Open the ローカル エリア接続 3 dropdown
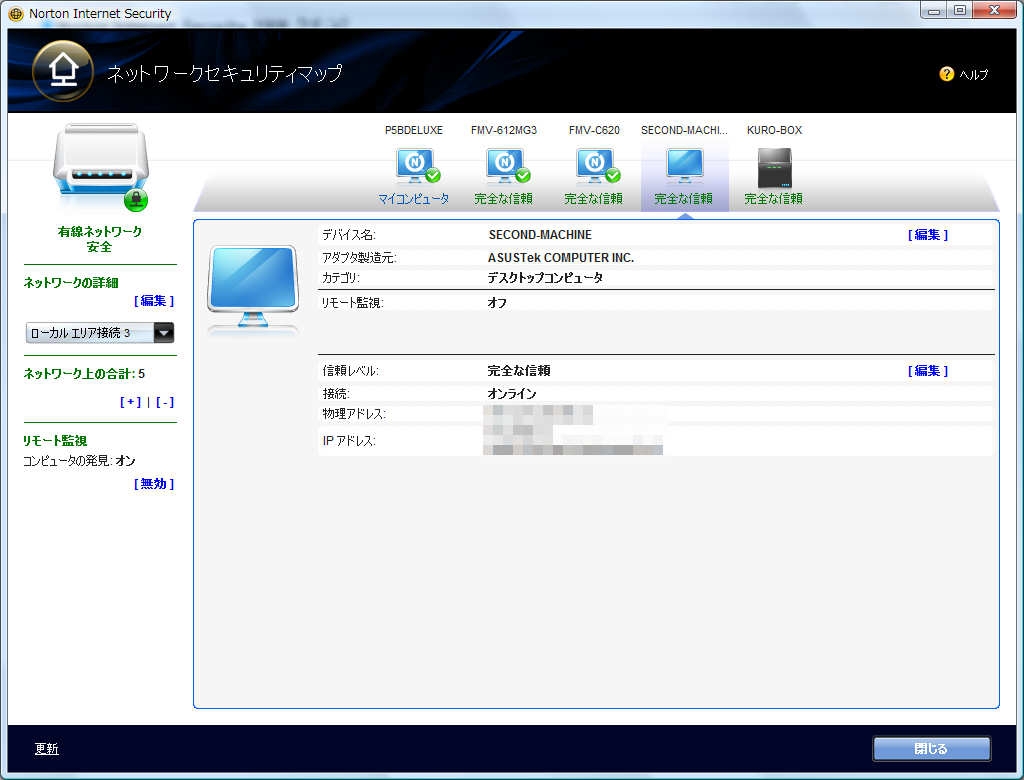Screen dimensions: 1024x780 pyautogui.click(x=100, y=333)
